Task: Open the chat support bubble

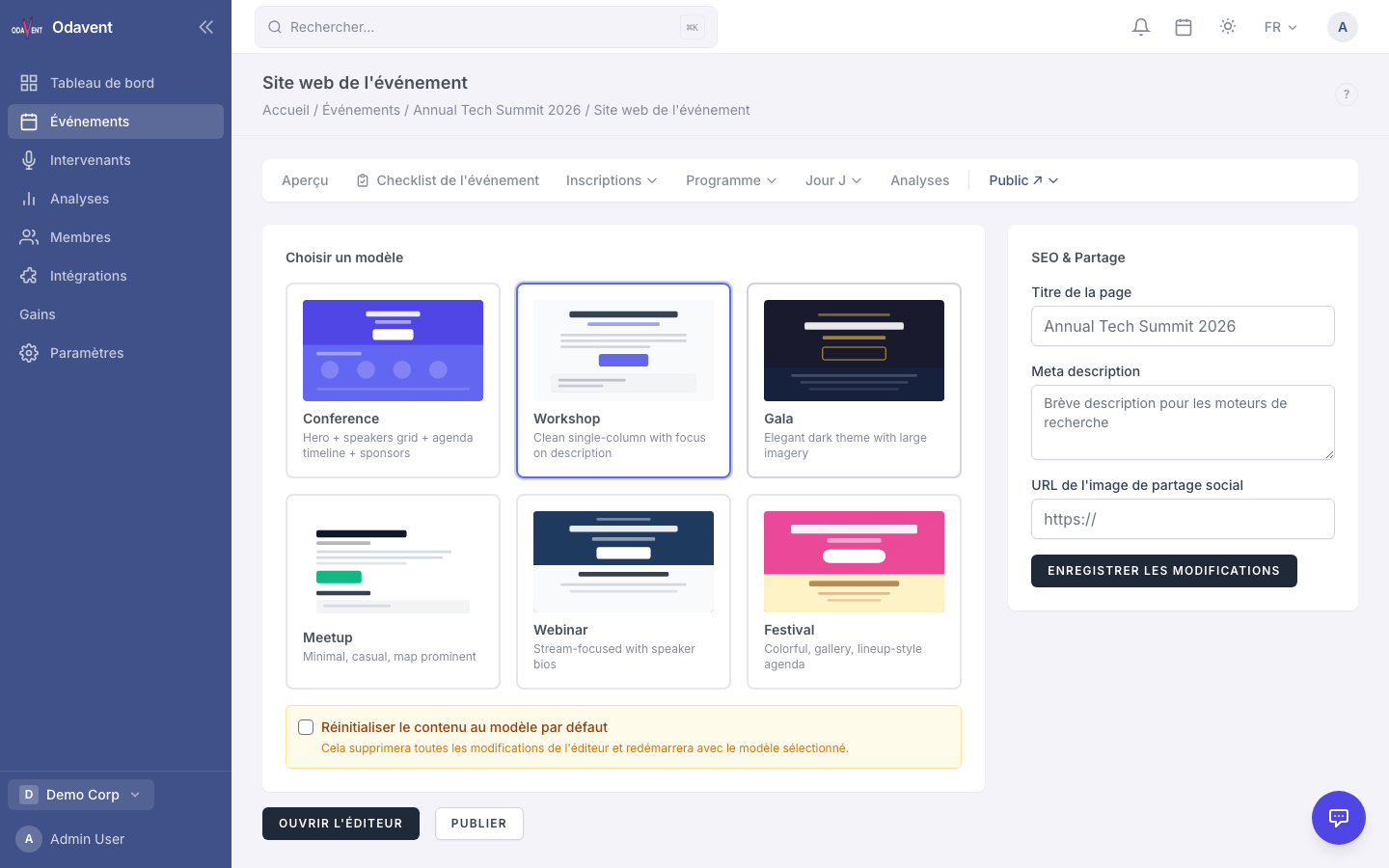Action: [x=1339, y=818]
